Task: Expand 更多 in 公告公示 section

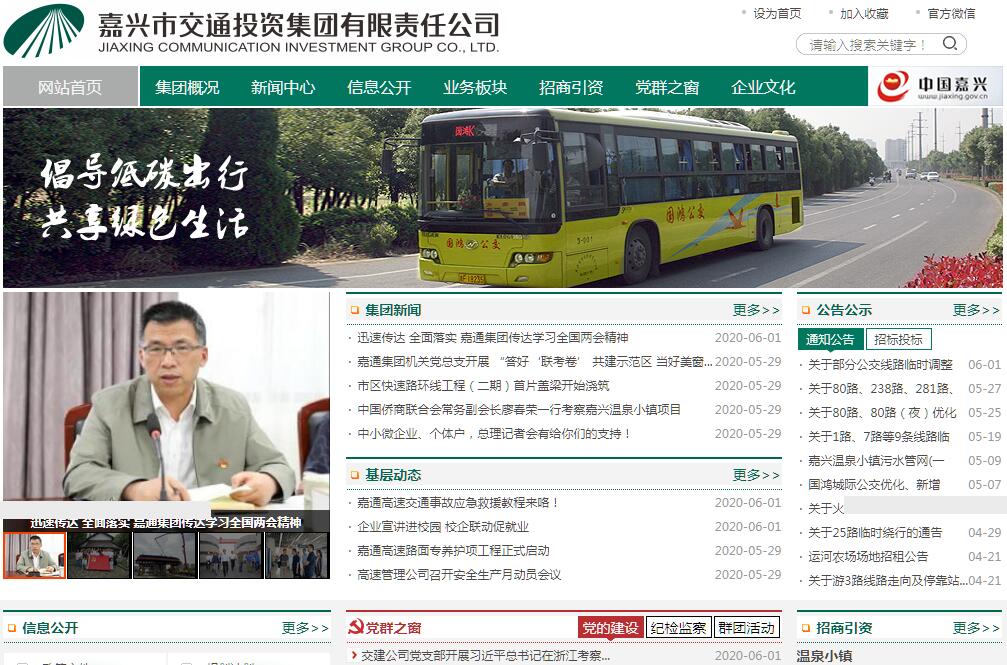Action: pos(976,310)
